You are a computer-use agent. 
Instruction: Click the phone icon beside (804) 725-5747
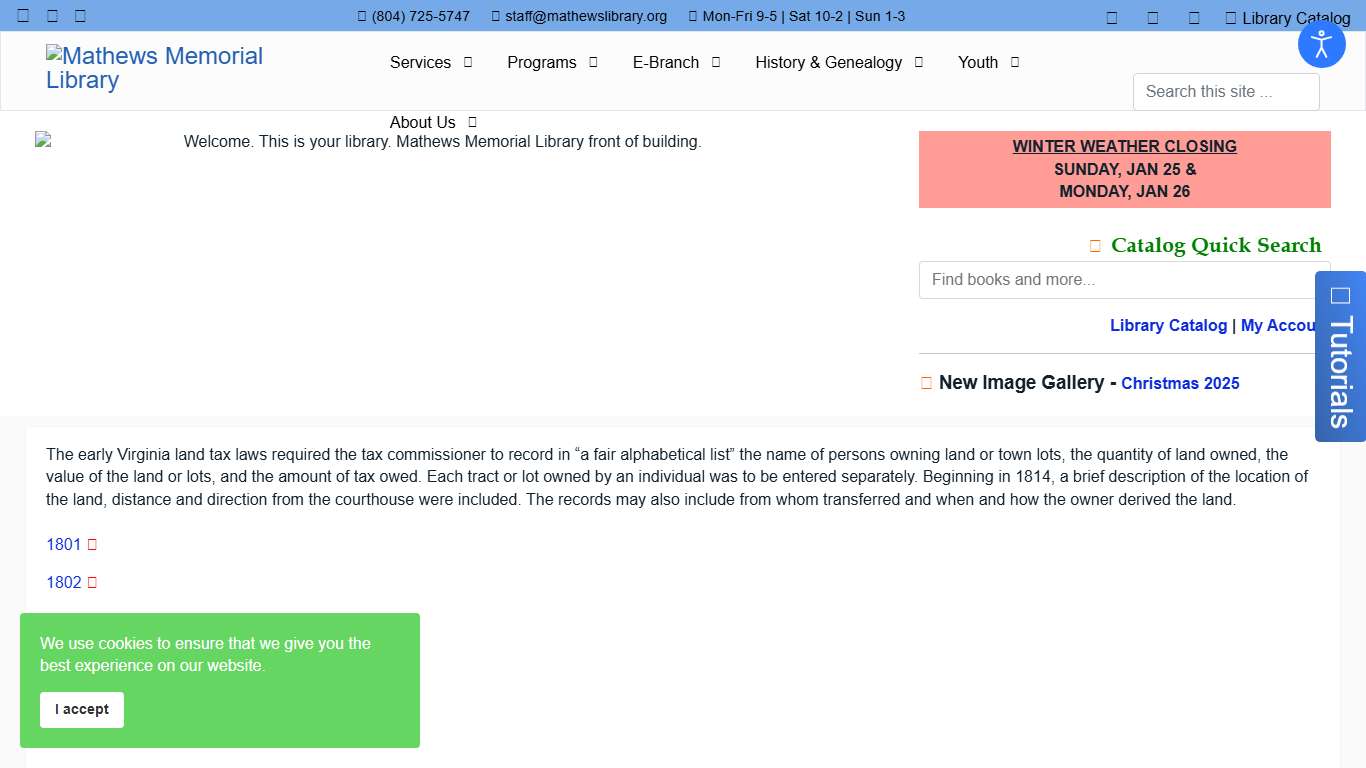click(x=362, y=17)
